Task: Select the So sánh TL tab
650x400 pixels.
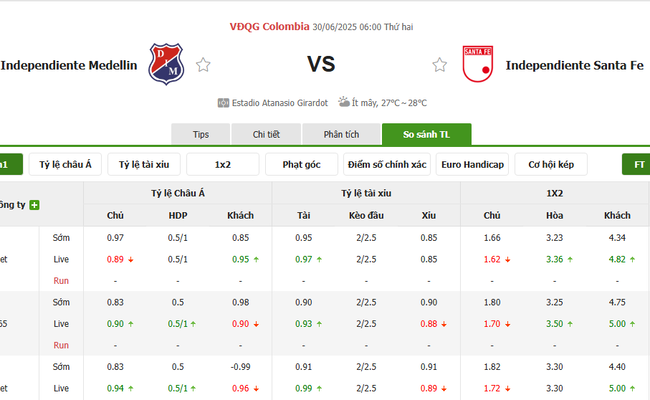Action: click(x=426, y=134)
